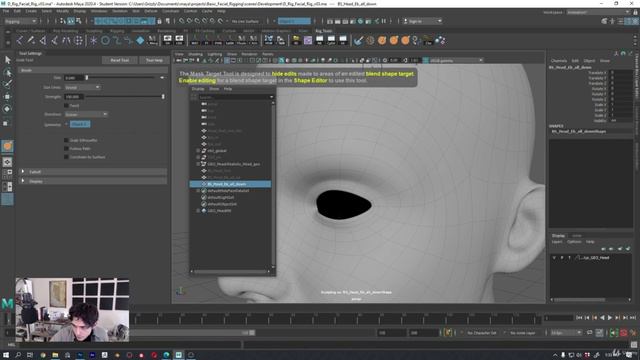640x360 pixels.
Task: Click the blue circle shelf icon
Action: click(105, 40)
